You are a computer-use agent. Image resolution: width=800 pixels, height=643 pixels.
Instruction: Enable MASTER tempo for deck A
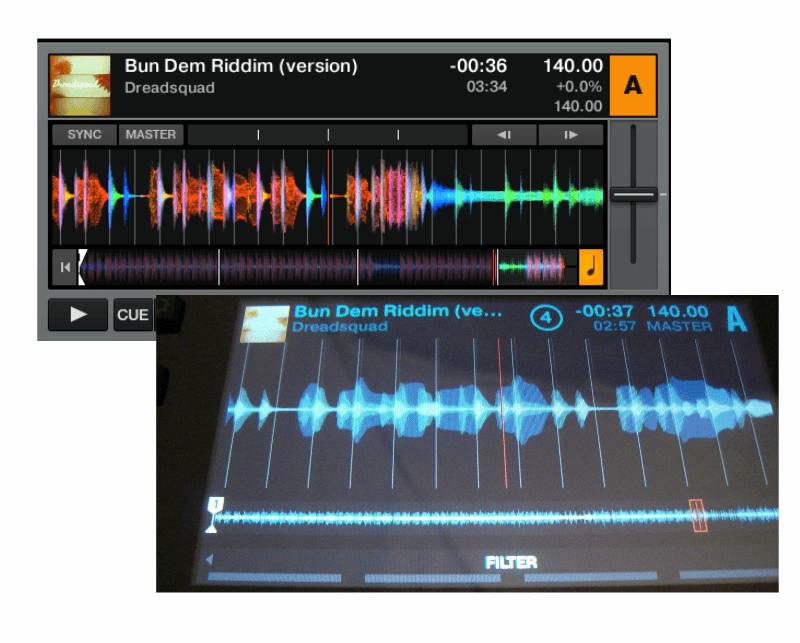[x=150, y=135]
